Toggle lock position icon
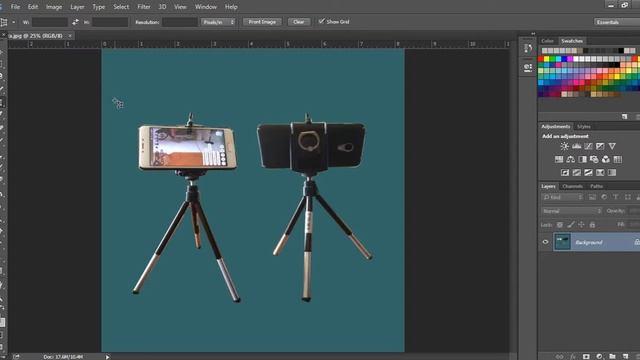Image resolution: width=640 pixels, height=360 pixels. 581,225
